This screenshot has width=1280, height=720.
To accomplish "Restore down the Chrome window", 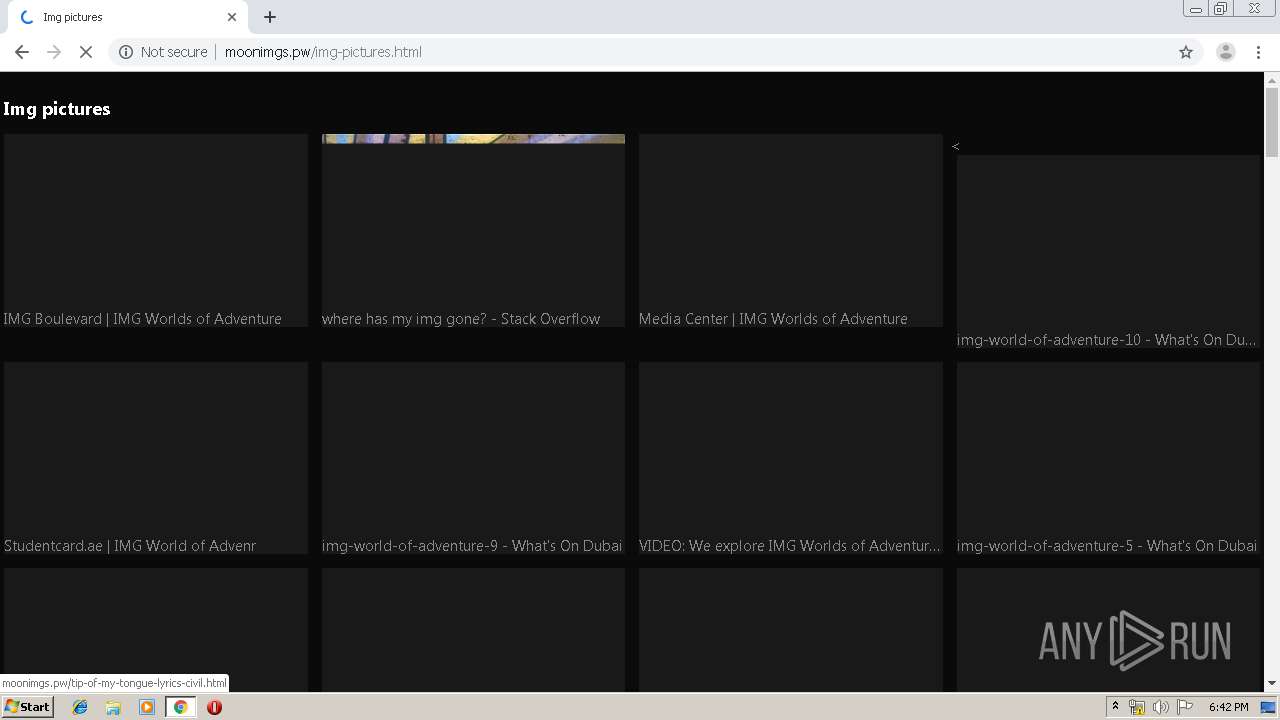I will (x=1221, y=9).
